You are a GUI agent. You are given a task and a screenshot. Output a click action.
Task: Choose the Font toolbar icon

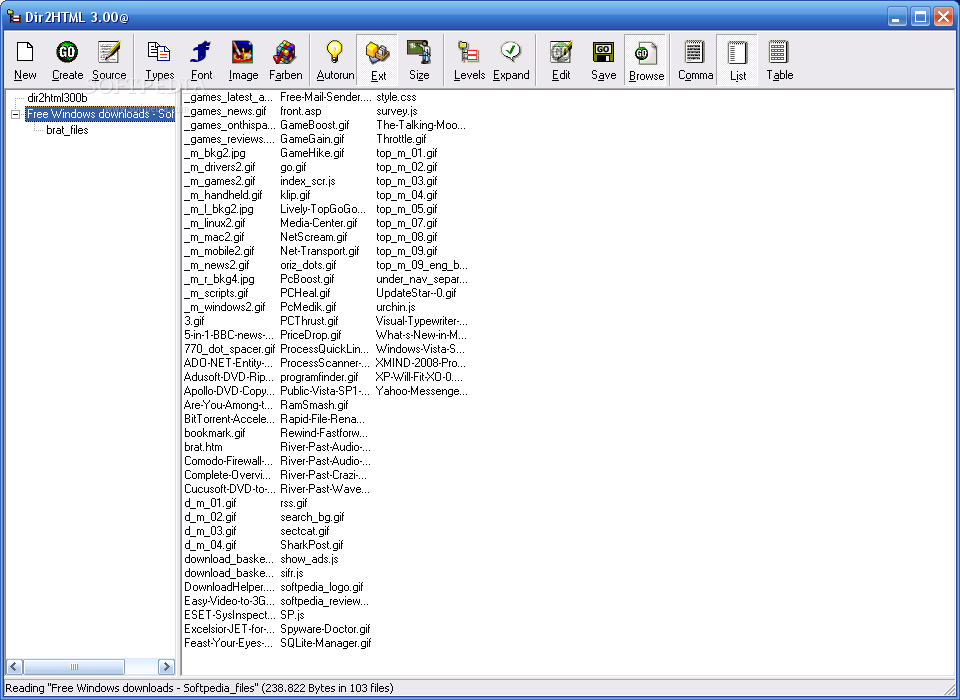tap(201, 60)
